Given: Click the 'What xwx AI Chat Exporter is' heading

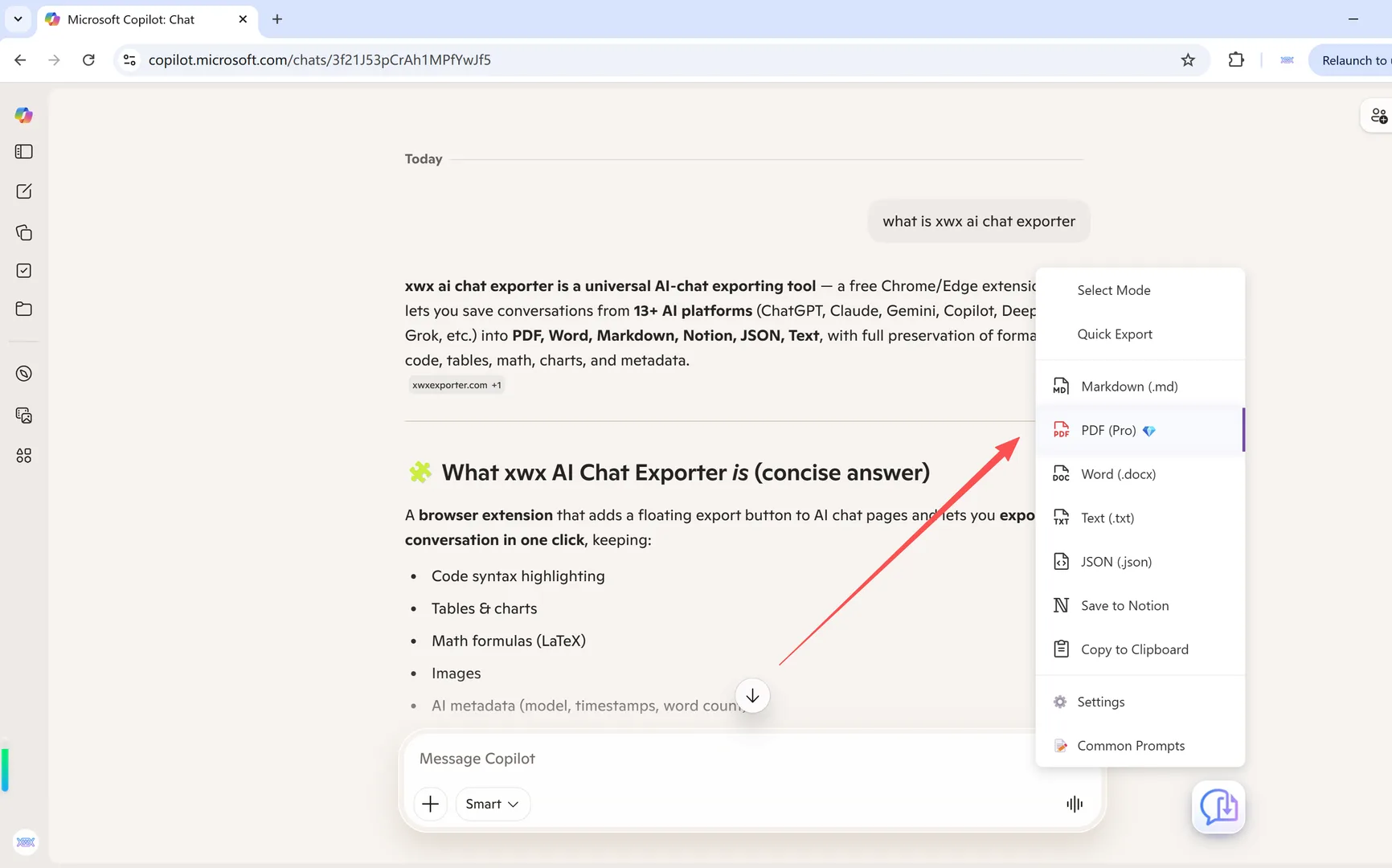Looking at the screenshot, I should click(x=686, y=473).
